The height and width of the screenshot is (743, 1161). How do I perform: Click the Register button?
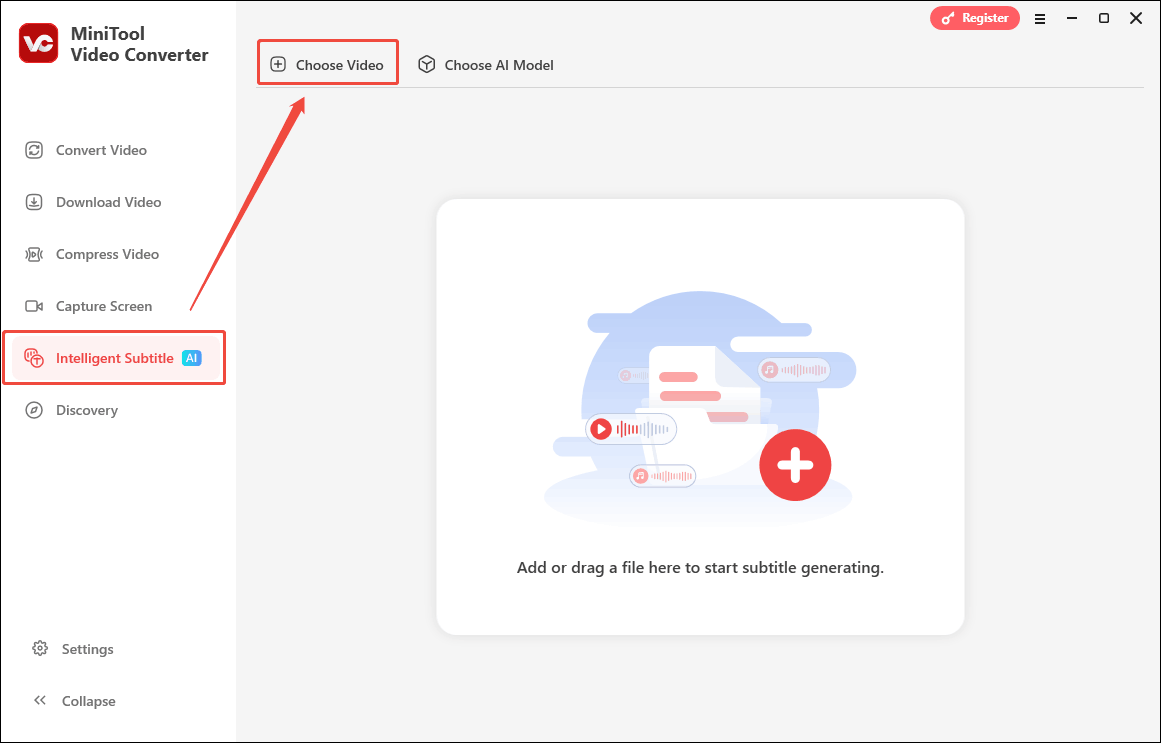coord(974,17)
